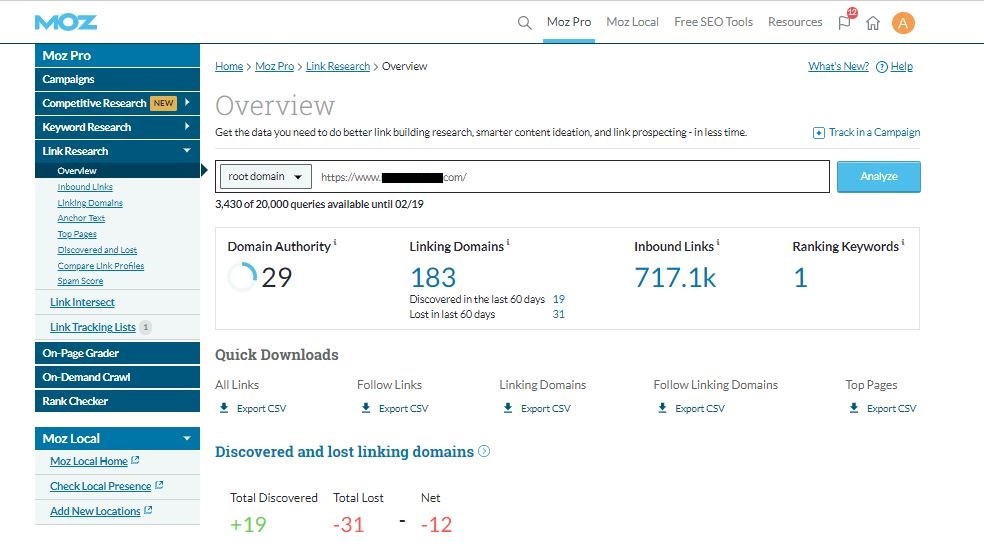Screen dimensions: 984x547
Task: Click the 717.1k inbound links value
Action: pos(675,277)
